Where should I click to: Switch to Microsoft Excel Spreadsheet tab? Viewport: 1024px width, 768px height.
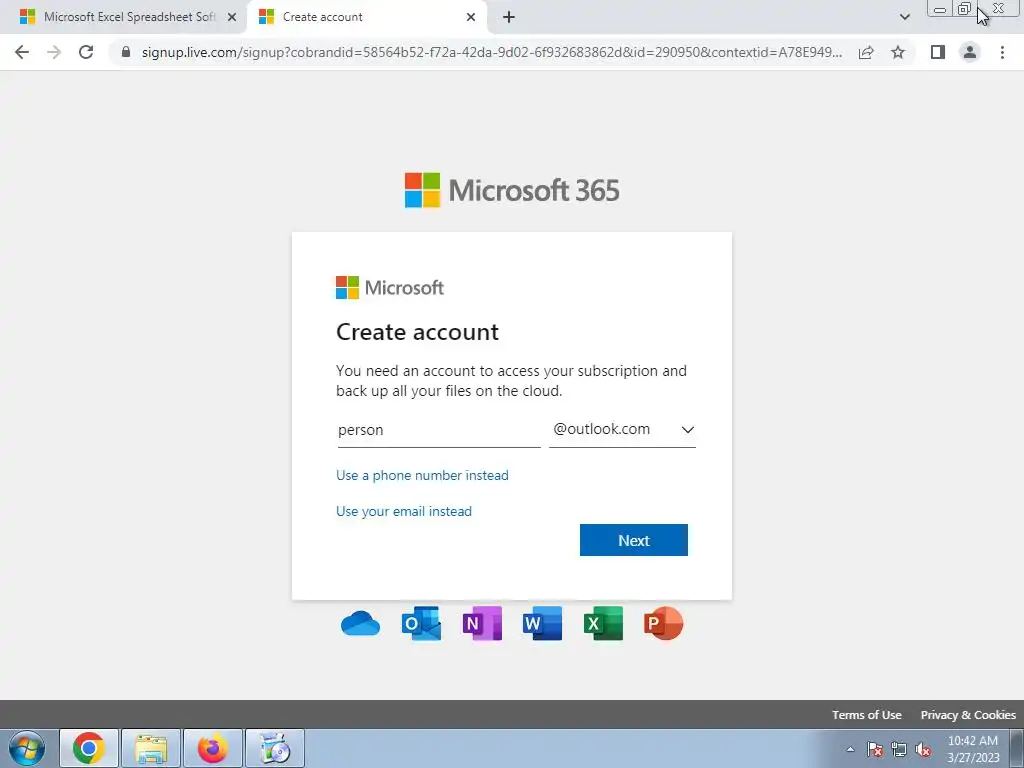(123, 17)
